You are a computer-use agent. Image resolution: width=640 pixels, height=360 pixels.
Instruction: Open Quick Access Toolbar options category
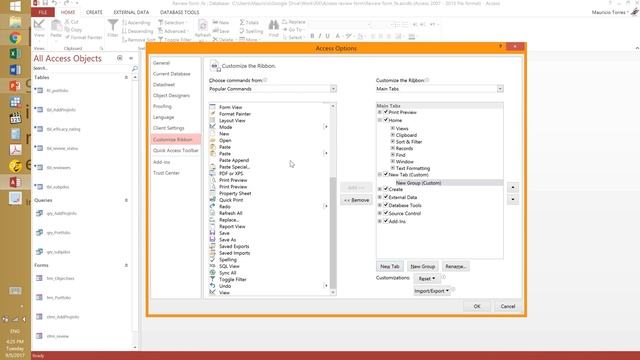tap(176, 151)
